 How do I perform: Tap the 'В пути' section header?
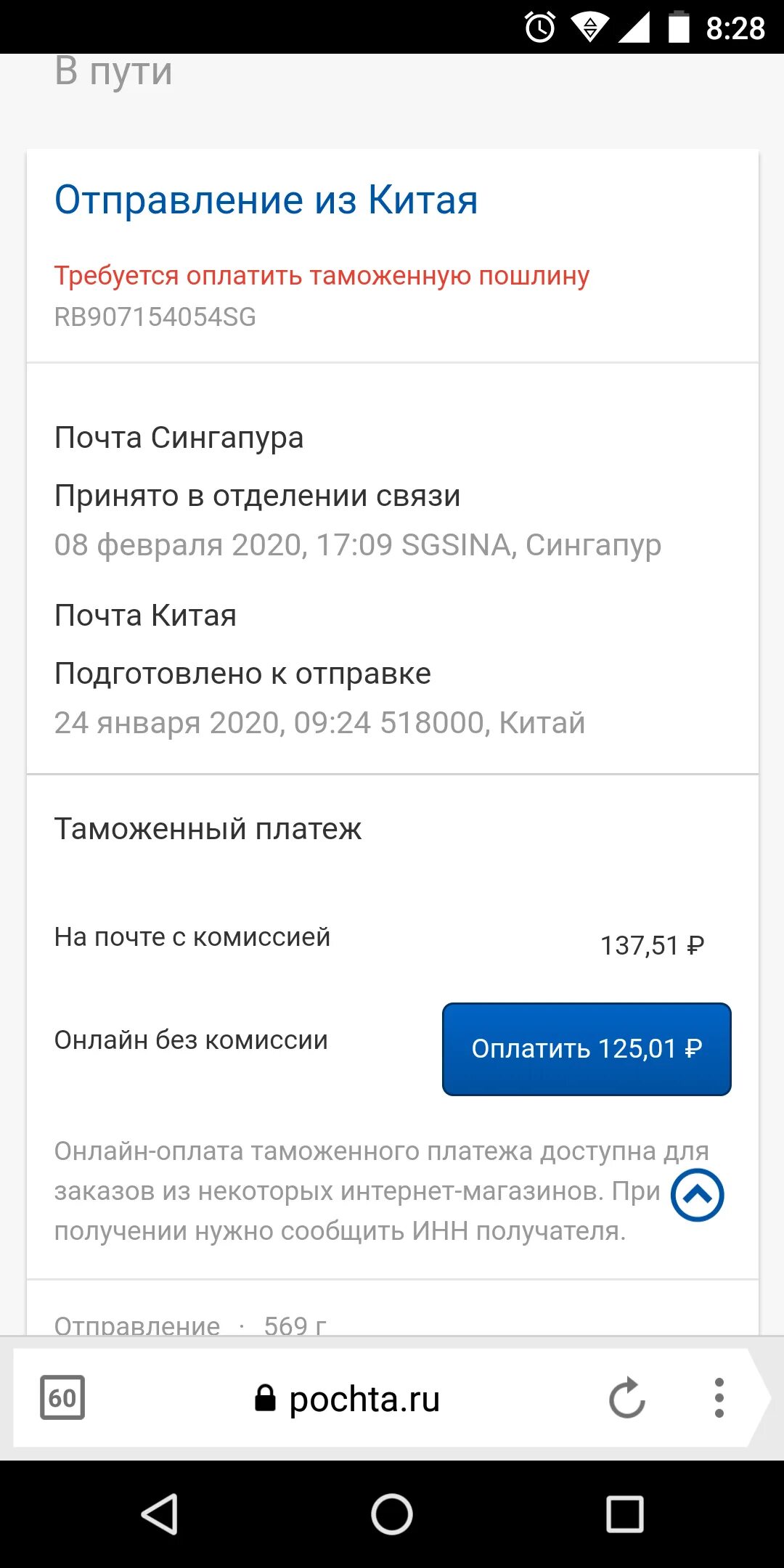pos(114,72)
